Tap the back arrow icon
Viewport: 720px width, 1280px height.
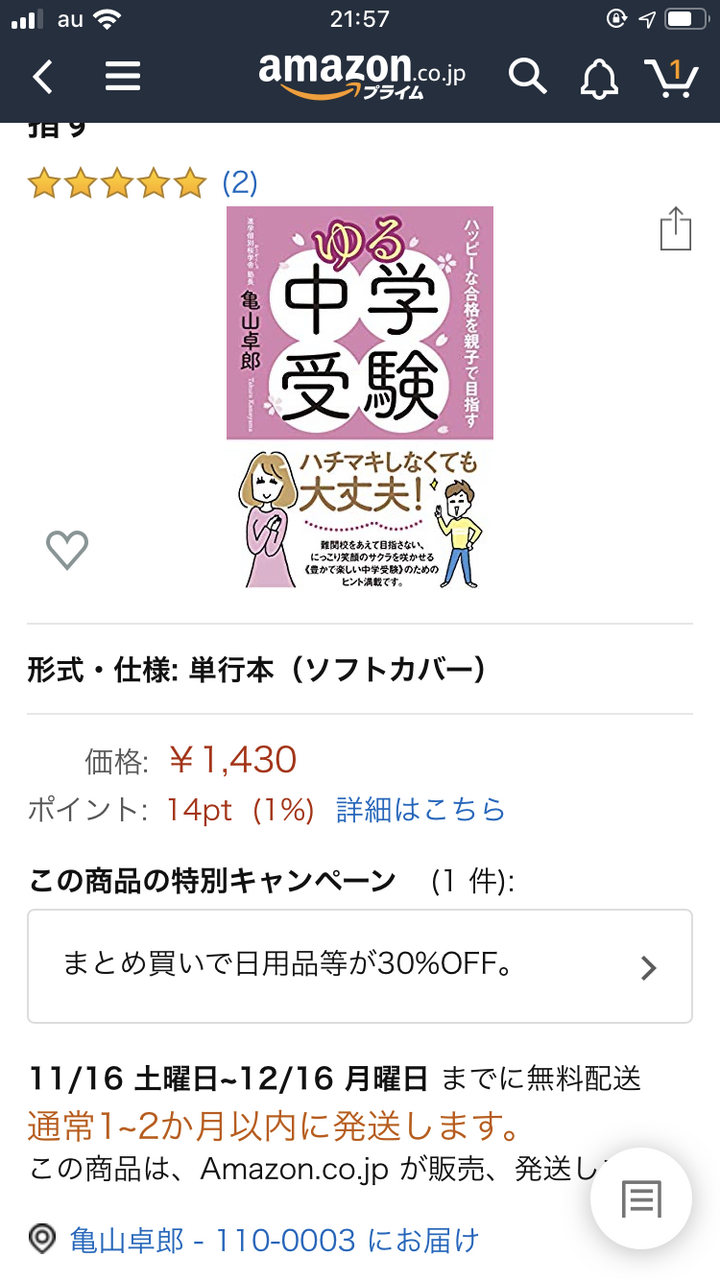pos(42,76)
